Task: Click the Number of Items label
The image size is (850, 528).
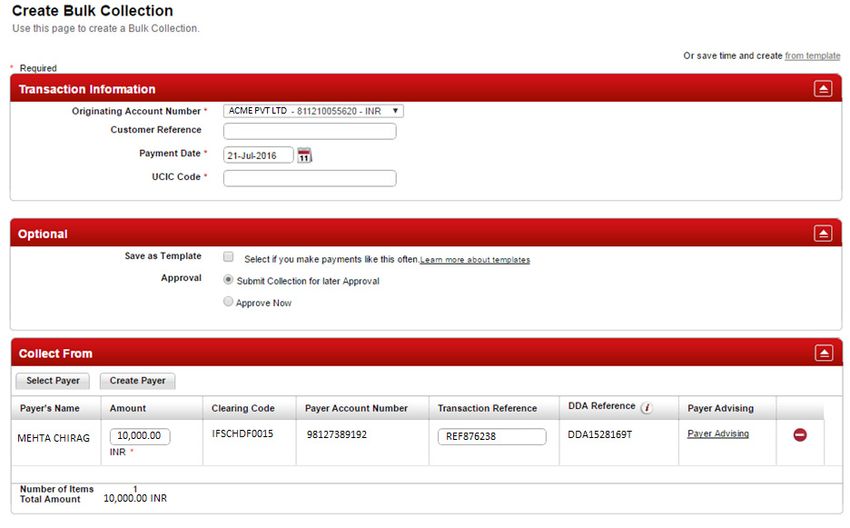Action: point(56,489)
